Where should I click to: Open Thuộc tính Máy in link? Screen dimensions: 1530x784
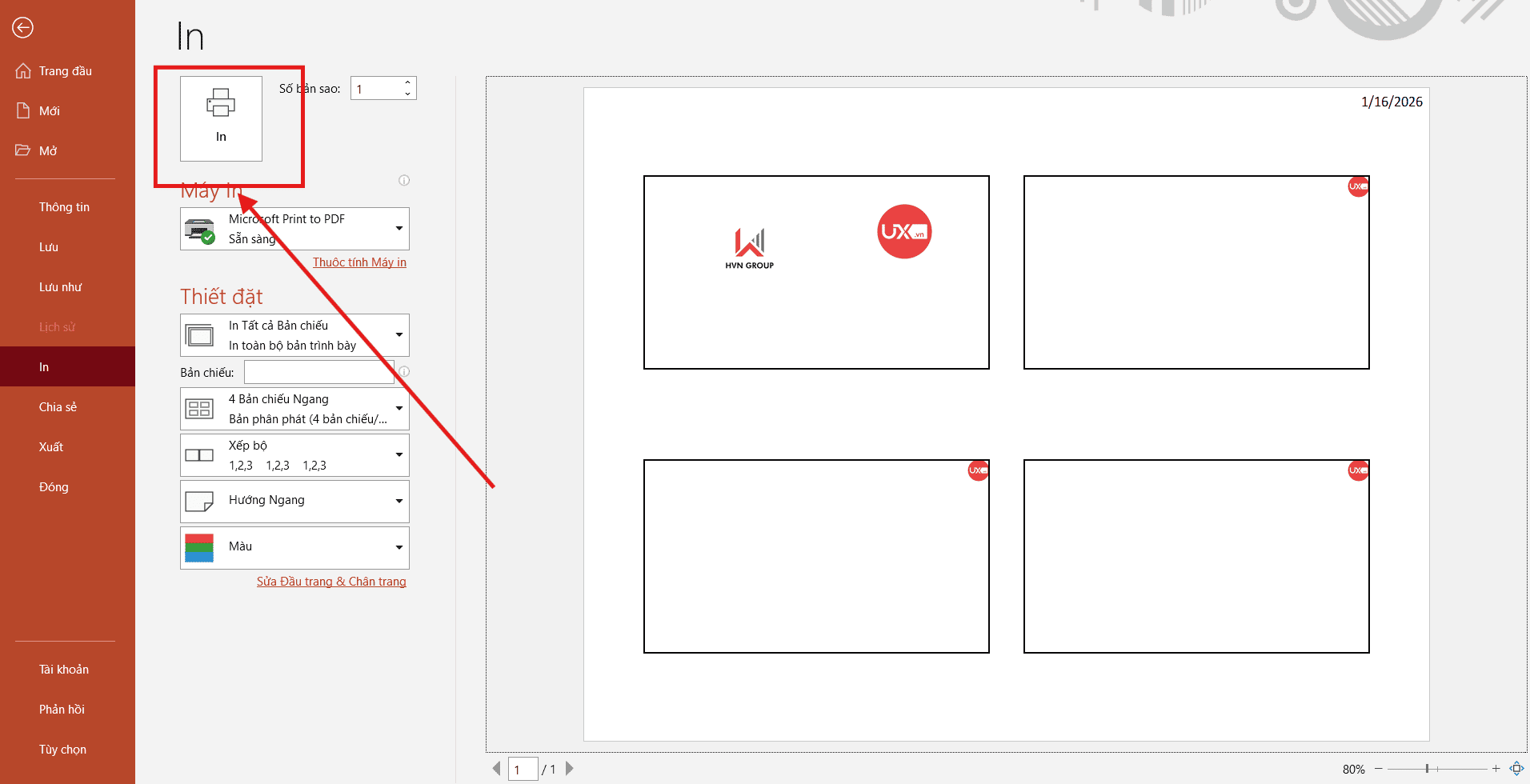pyautogui.click(x=359, y=262)
